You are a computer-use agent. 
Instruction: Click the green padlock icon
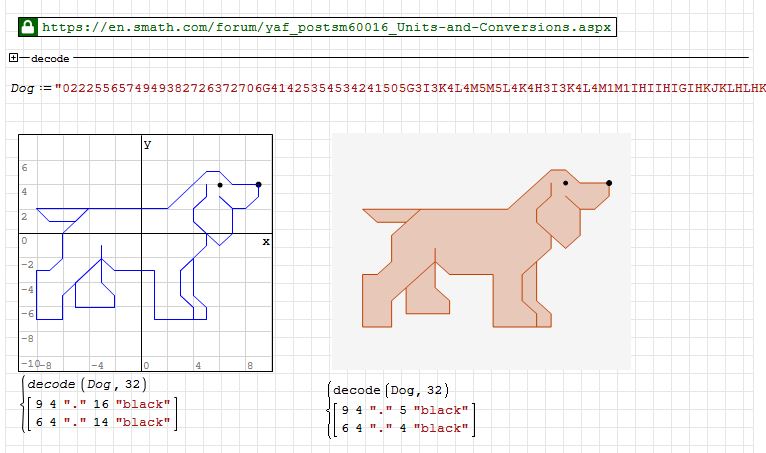[29, 26]
